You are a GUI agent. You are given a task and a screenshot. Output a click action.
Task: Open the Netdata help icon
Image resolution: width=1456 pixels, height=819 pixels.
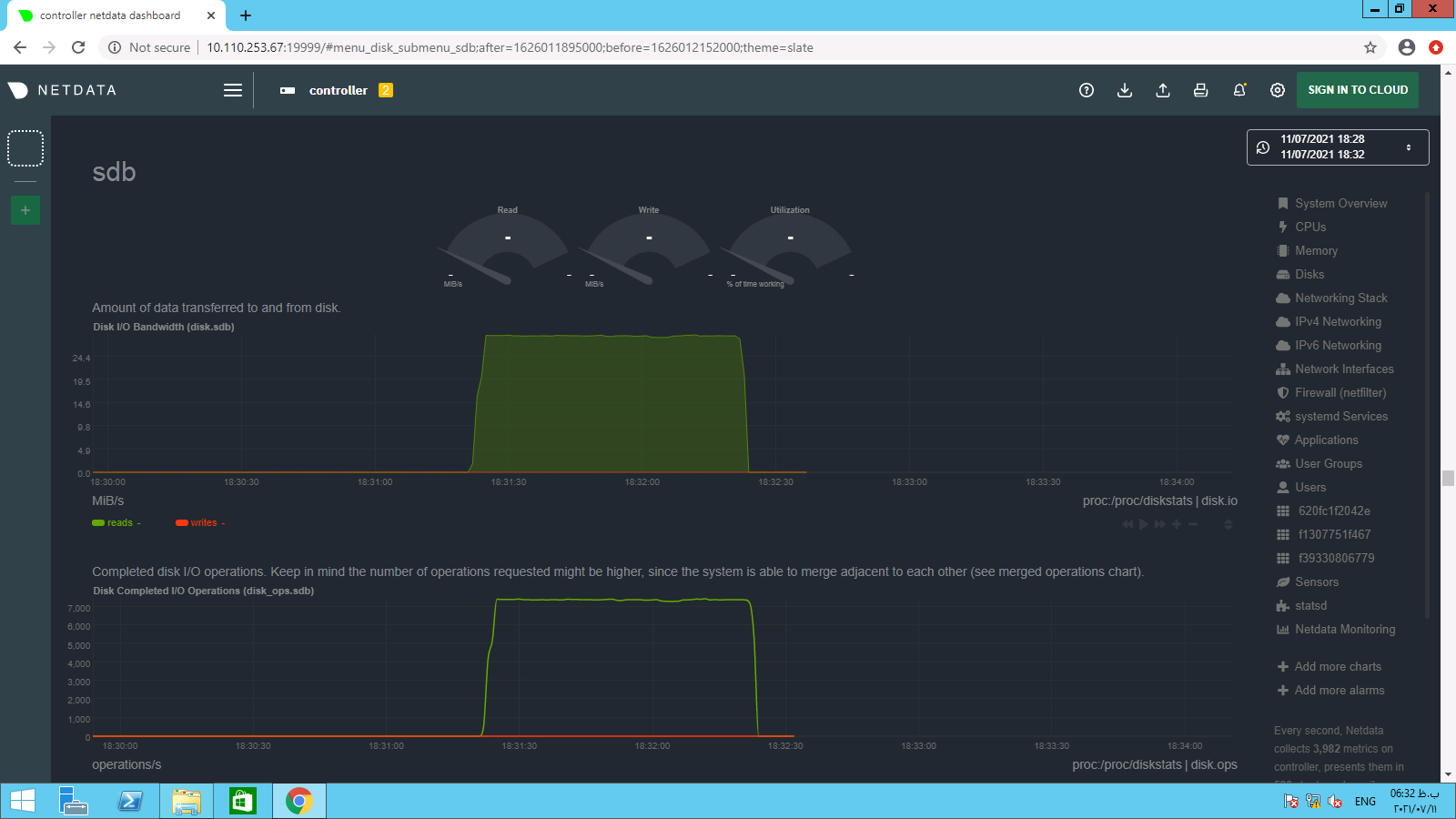click(1087, 90)
